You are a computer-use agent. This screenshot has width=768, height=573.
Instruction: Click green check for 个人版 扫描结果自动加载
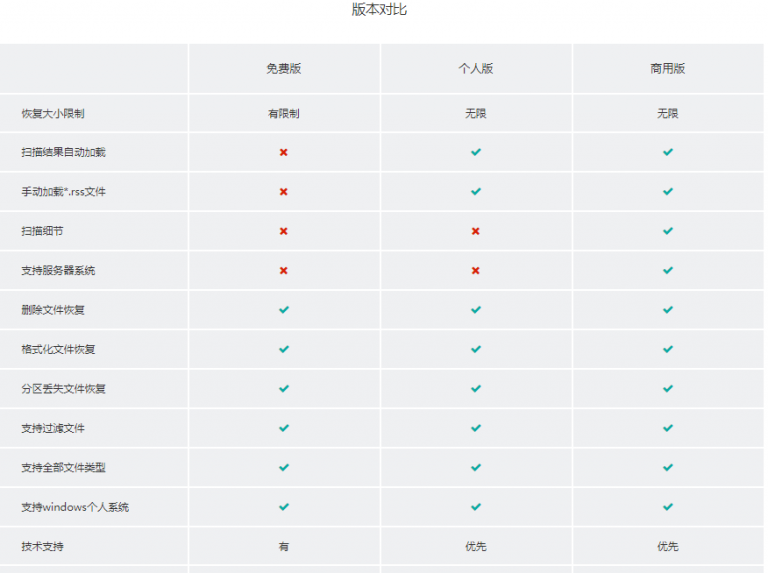coord(476,152)
